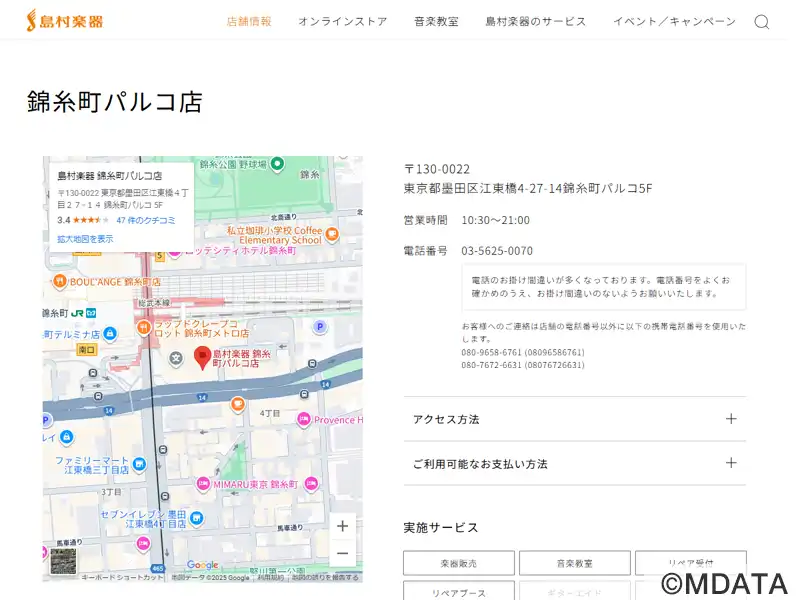Click Coffee Elementary School cafe marker
800x600 pixels.
tap(332, 235)
